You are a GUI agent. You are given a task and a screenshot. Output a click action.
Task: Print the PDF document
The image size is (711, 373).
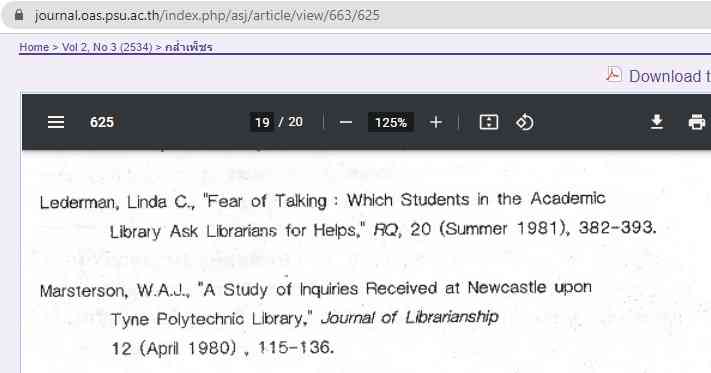click(696, 122)
